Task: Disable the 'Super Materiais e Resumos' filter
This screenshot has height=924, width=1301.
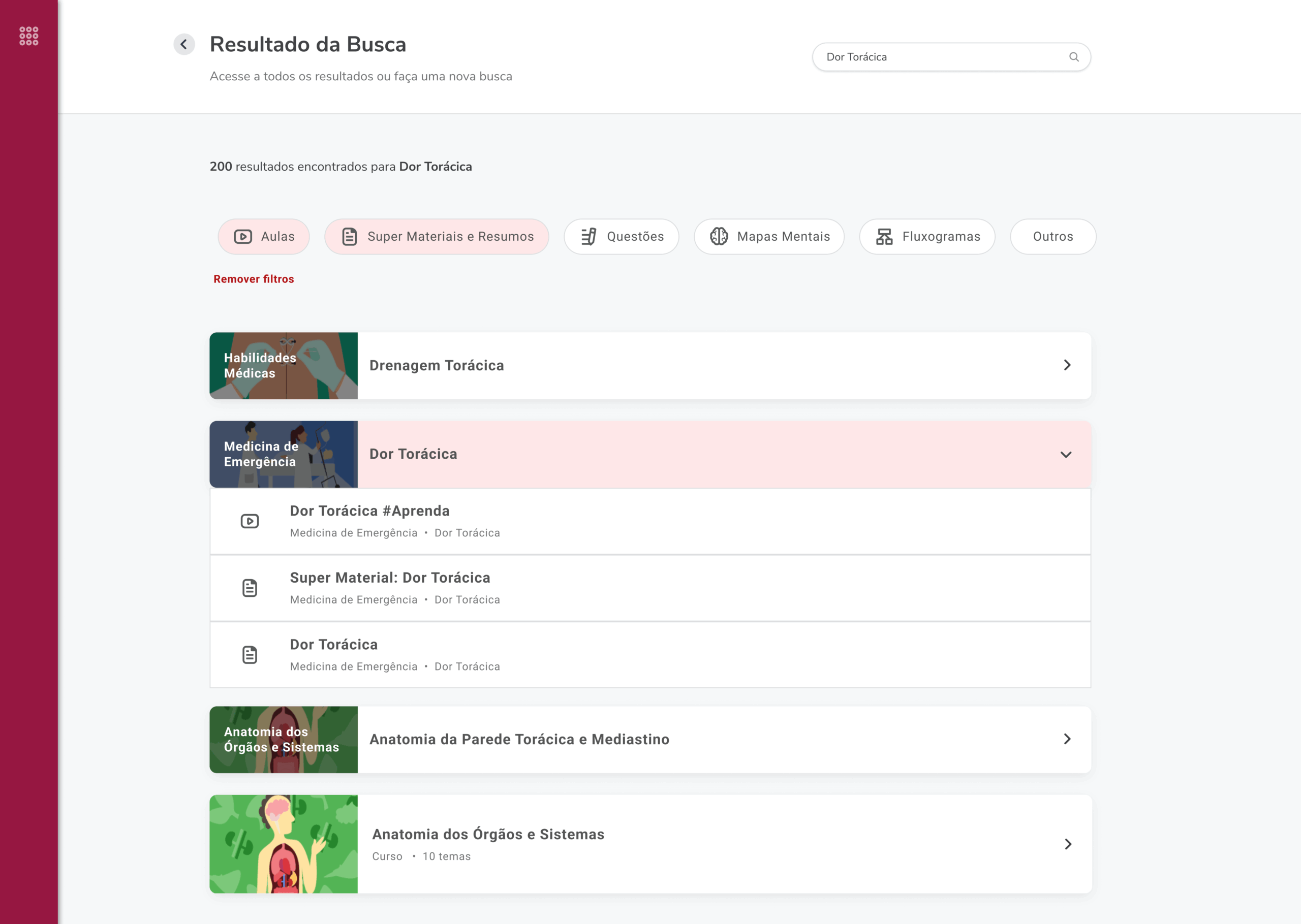Action: (x=436, y=236)
